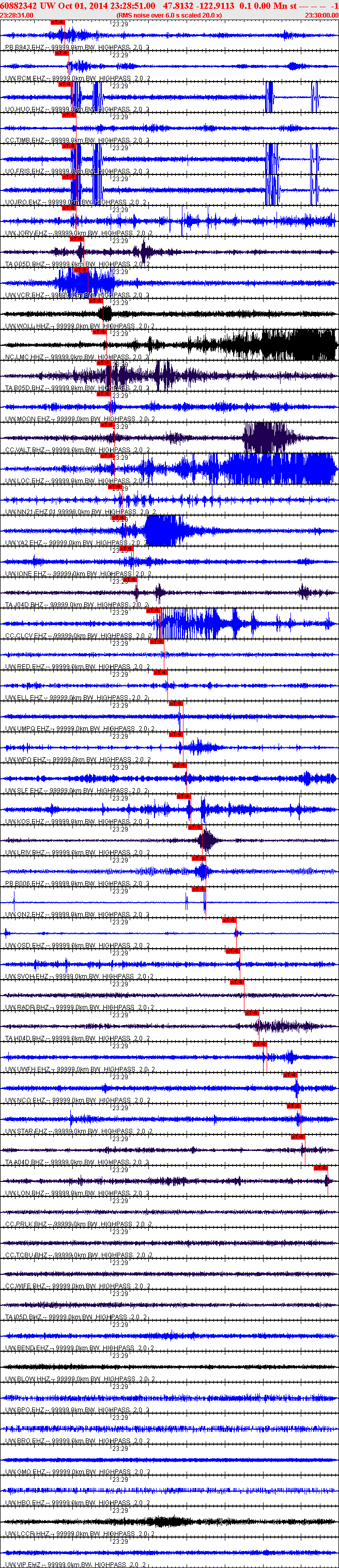The image size is (339, 1568).
Task: Select the CC.WIFE.BHZ station label
Action: [77, 1287]
